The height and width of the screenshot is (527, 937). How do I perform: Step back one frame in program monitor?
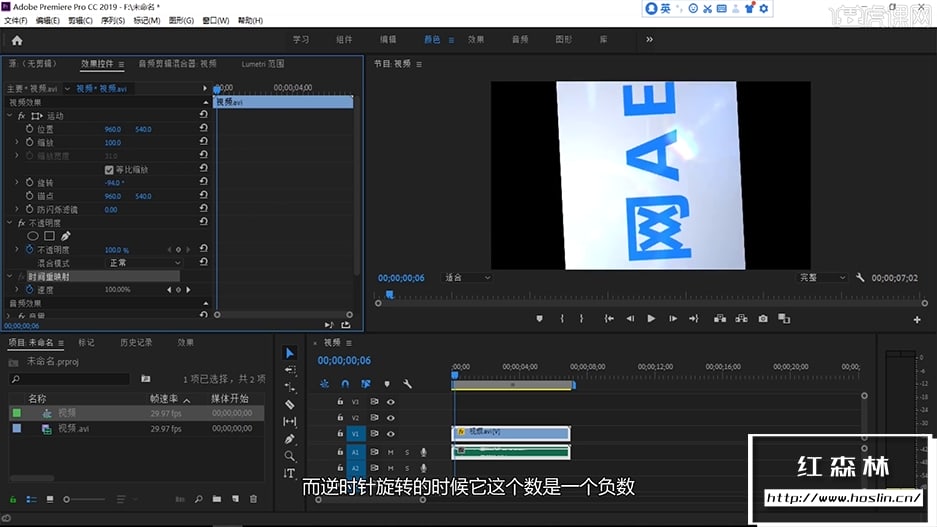630,318
